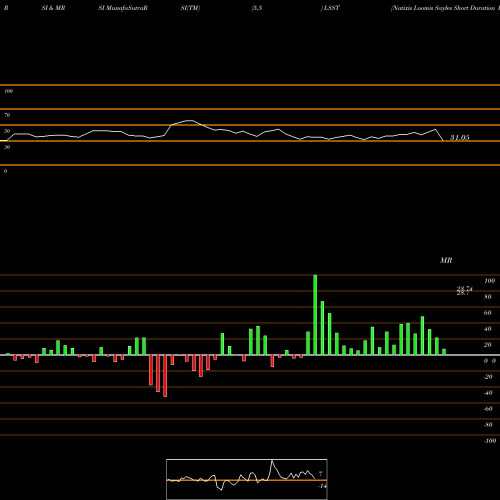The width and height of the screenshot is (500, 500).
Task: Click the MR axis label '80'
Action: click(488, 297)
